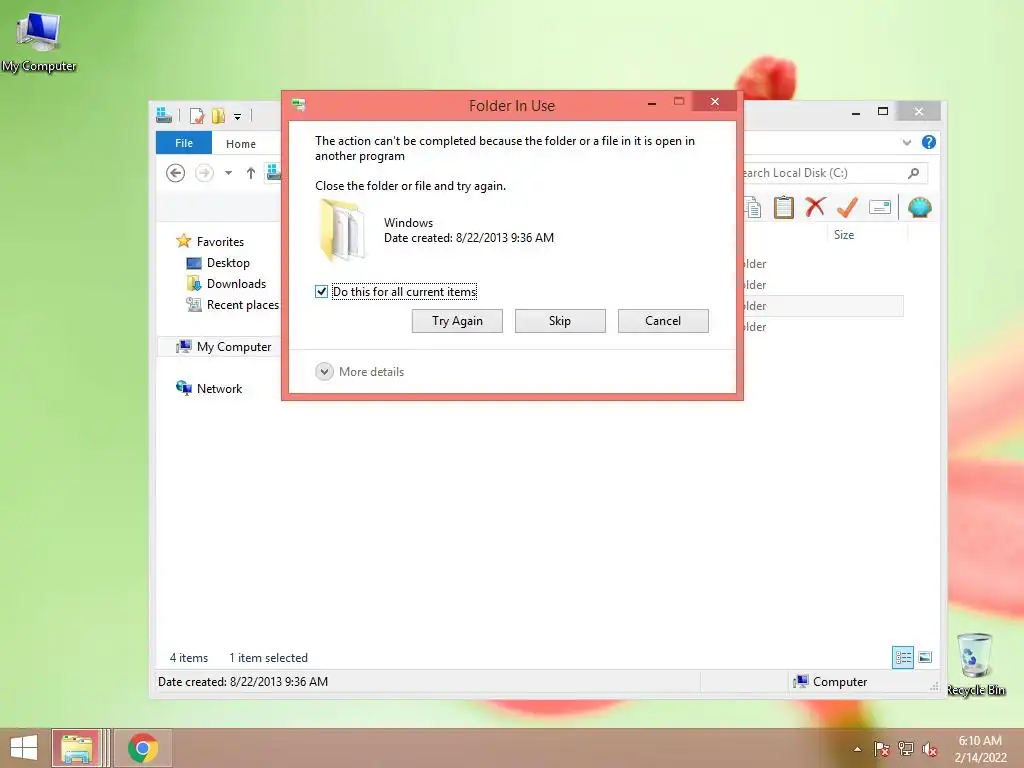Open the recent locations dropdown arrow

coord(228,173)
